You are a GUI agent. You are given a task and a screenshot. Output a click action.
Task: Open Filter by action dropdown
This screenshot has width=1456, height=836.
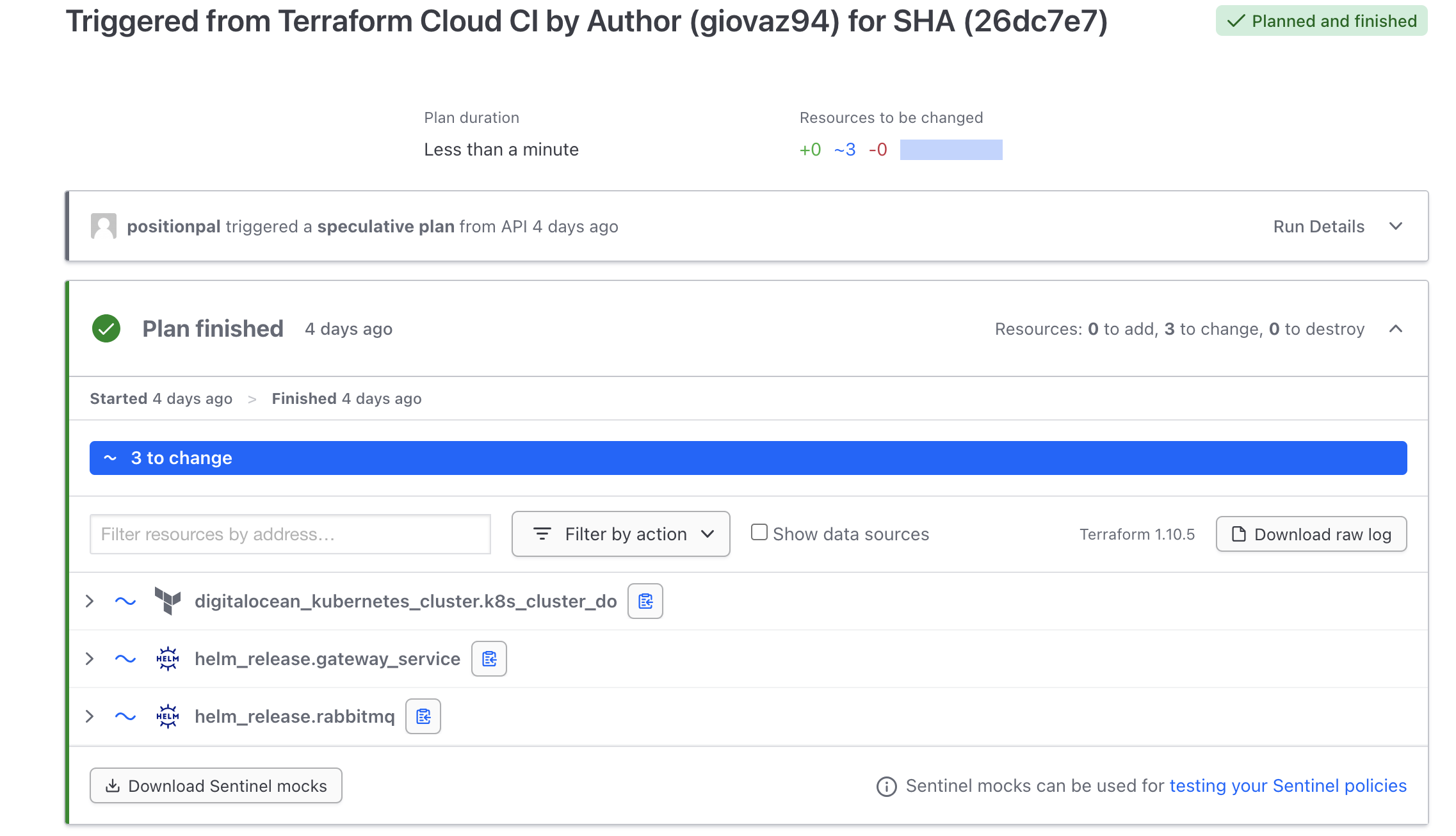(621, 534)
